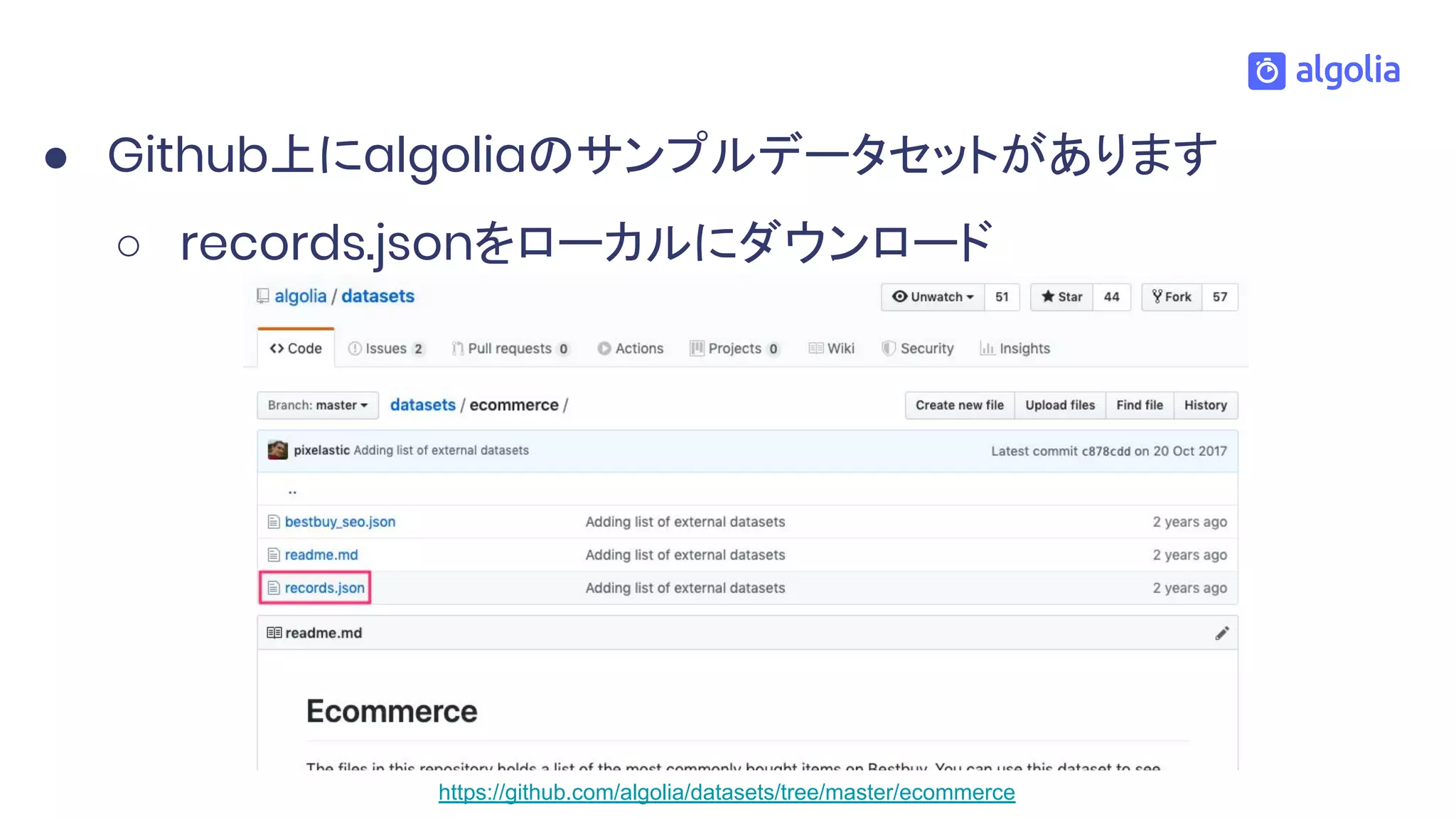The height and width of the screenshot is (819, 1456).
Task: Click the 'Adding list of external datasets' latest commit message
Action: tap(441, 450)
